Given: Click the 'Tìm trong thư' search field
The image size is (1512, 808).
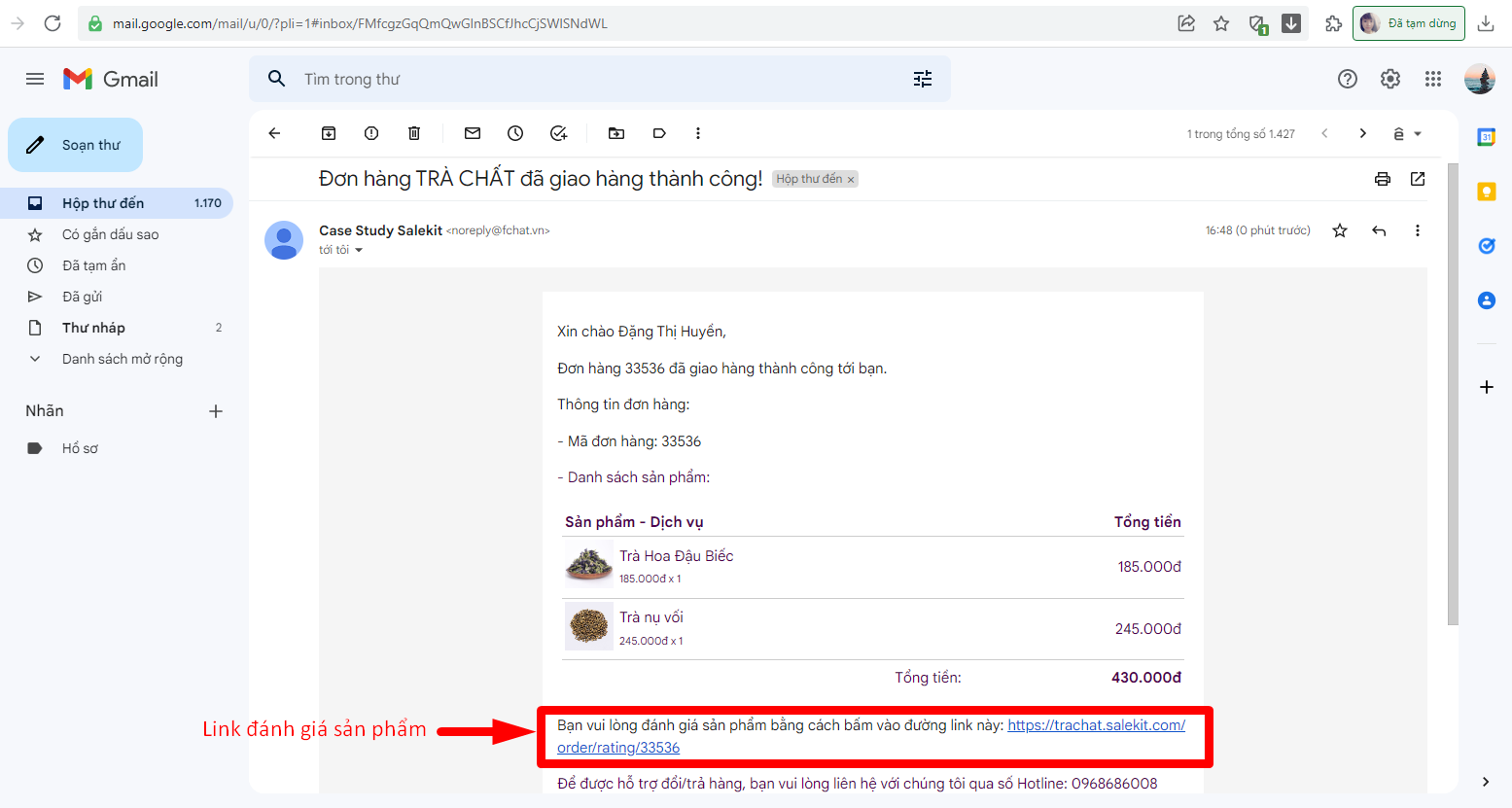Looking at the screenshot, I should [x=583, y=79].
